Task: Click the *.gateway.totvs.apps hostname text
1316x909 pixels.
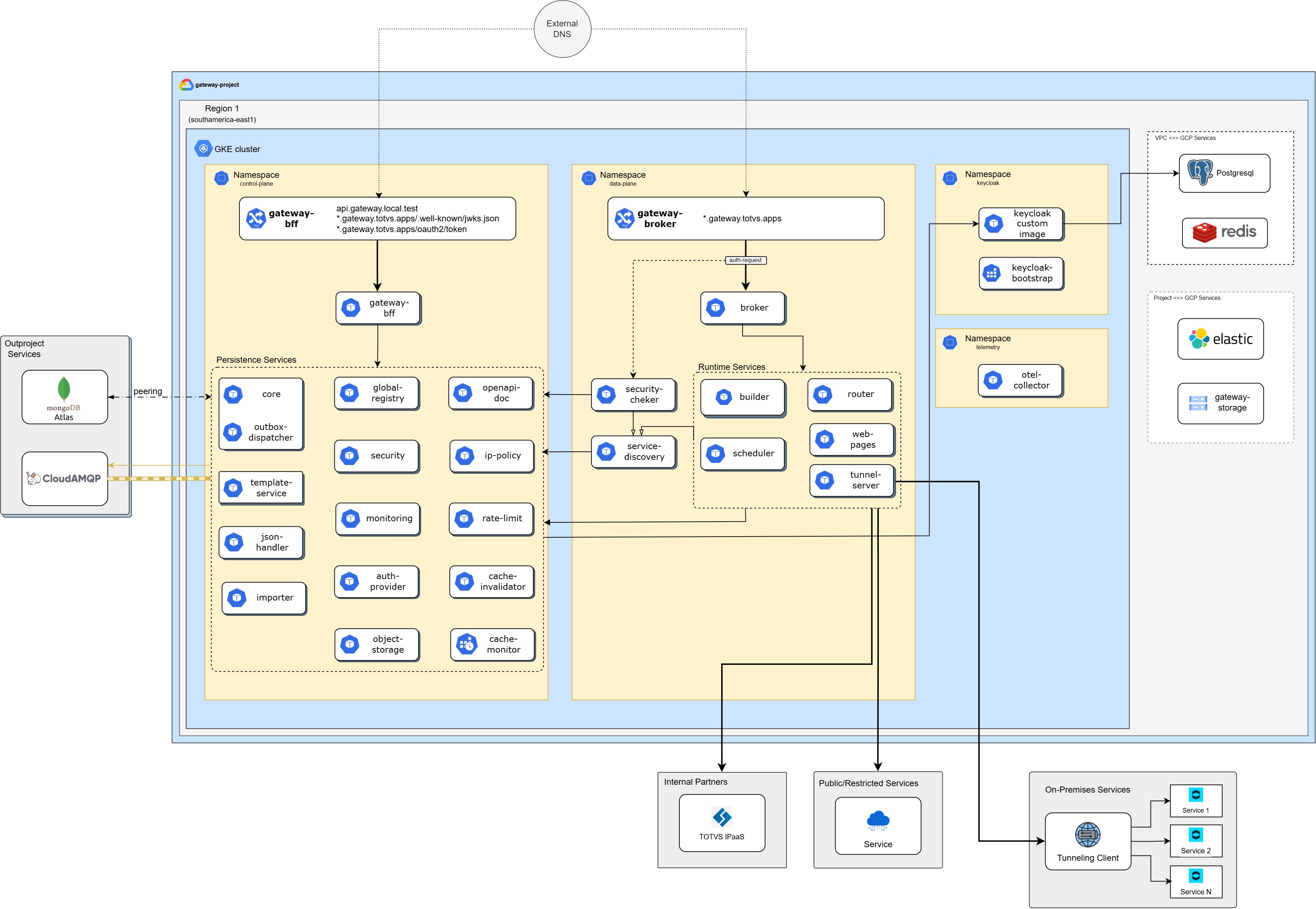Action: click(742, 218)
